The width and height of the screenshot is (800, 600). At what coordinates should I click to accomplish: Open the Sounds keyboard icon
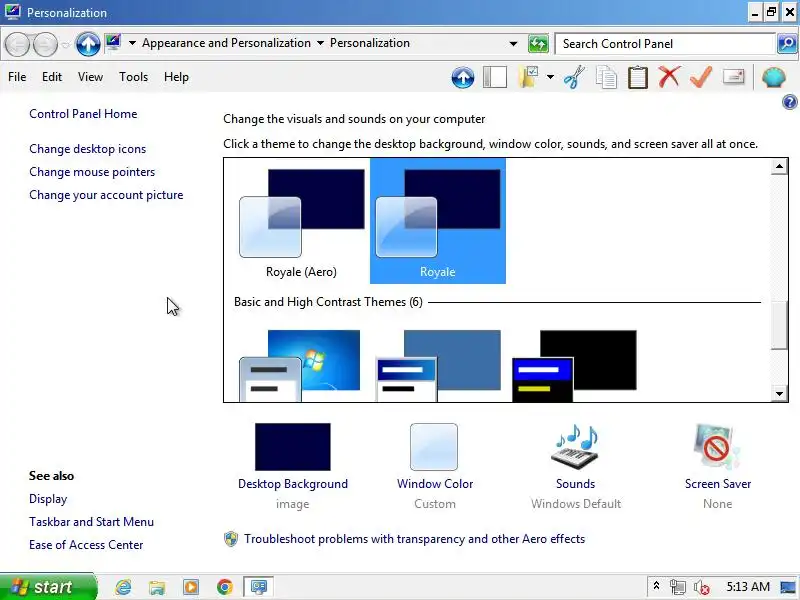576,446
